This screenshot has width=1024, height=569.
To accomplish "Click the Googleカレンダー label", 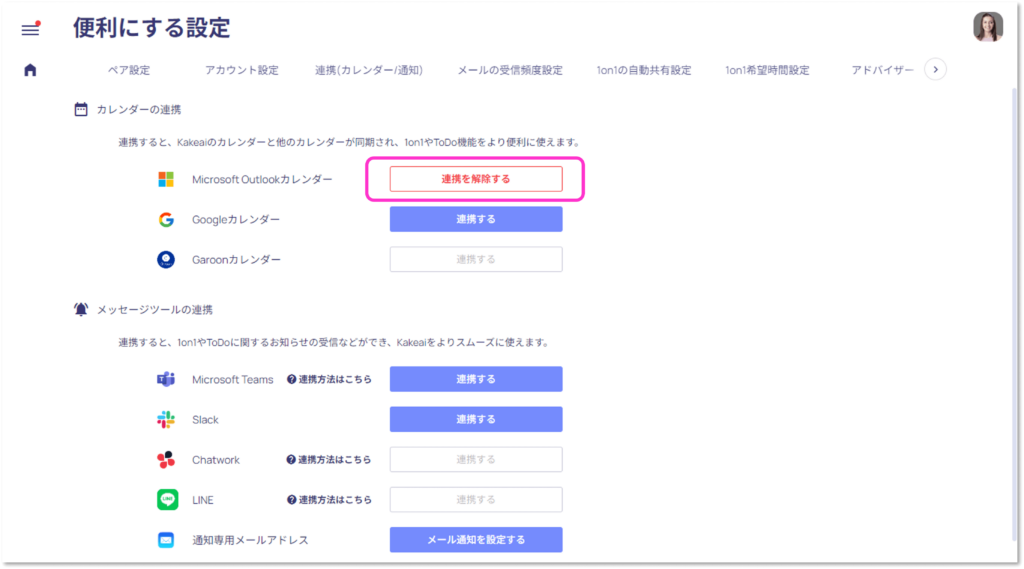I will point(236,219).
